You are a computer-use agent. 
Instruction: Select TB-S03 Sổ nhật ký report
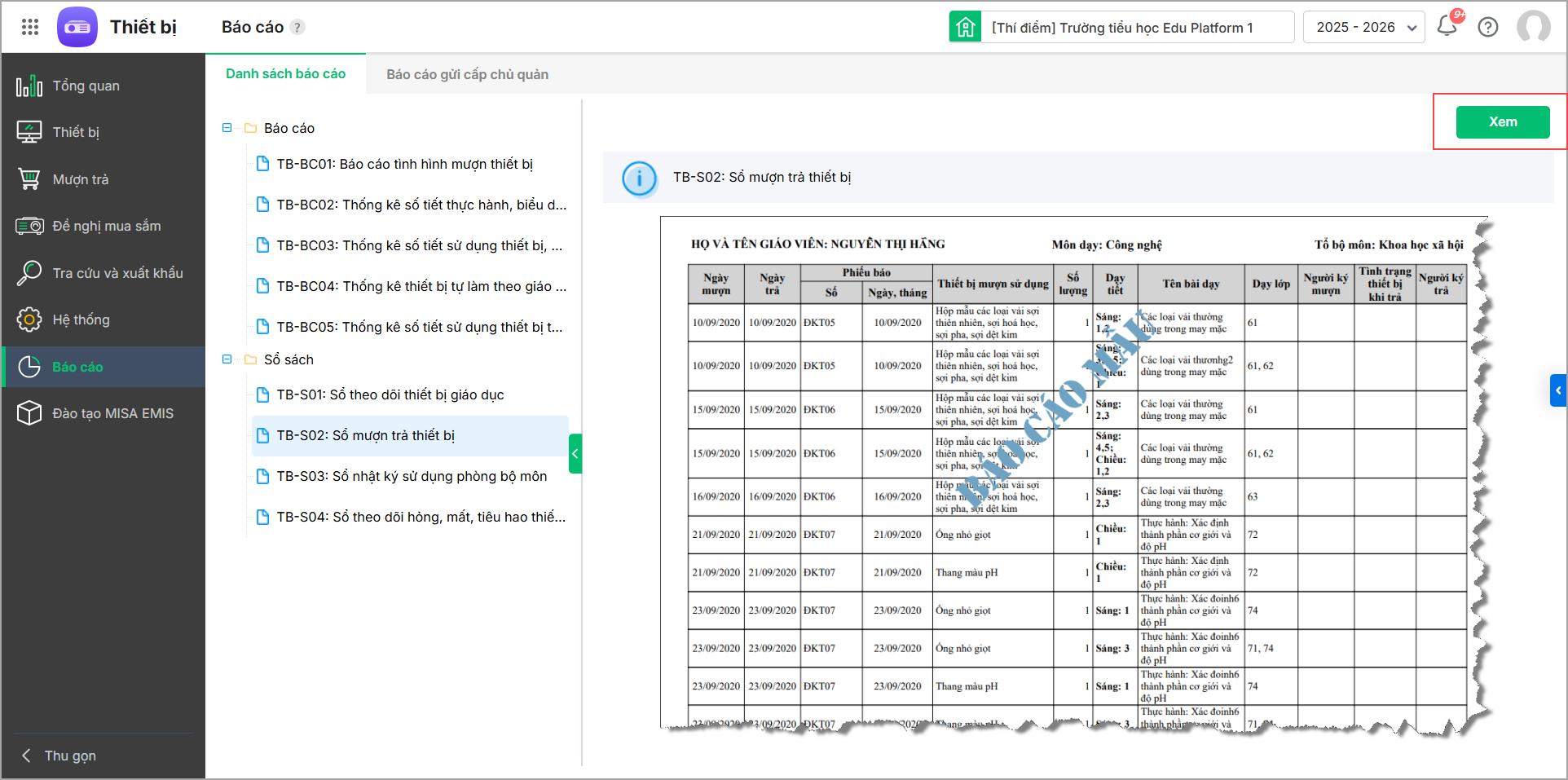pyautogui.click(x=411, y=476)
